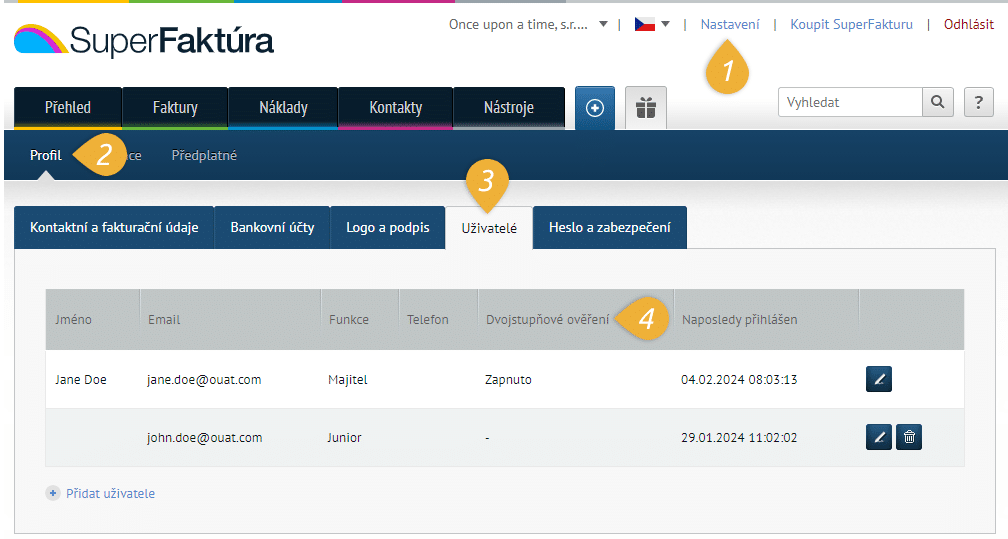Select the name cell Jane Doe
The image size is (1008, 539).
[80, 379]
